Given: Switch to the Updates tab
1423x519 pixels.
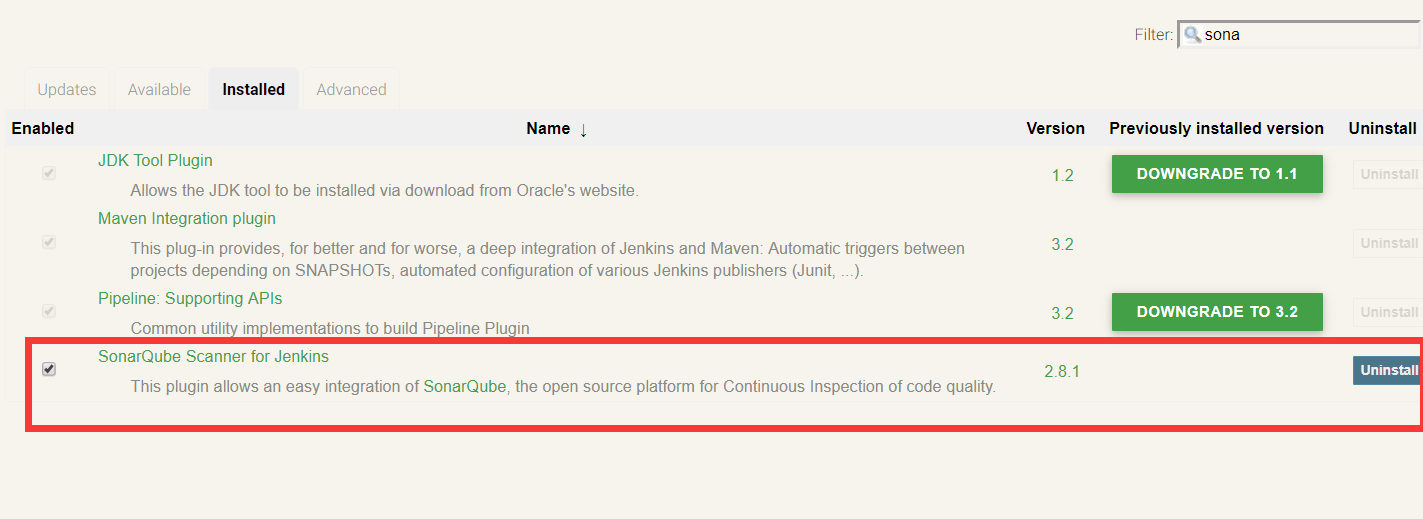Looking at the screenshot, I should (67, 90).
